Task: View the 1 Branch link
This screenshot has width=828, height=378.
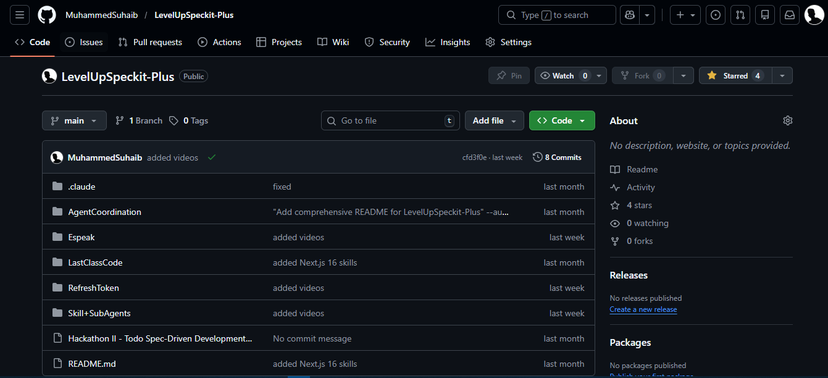Action: tap(139, 121)
